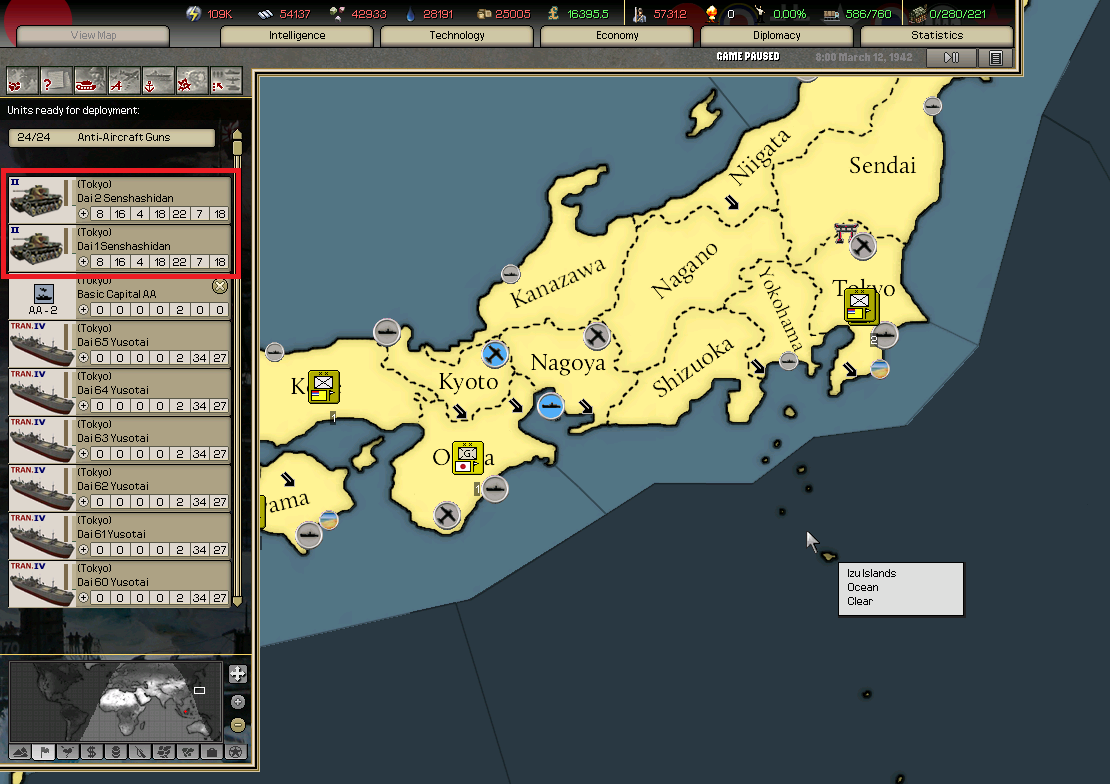Open the Technology tab
1110x784 pixels.
(457, 36)
